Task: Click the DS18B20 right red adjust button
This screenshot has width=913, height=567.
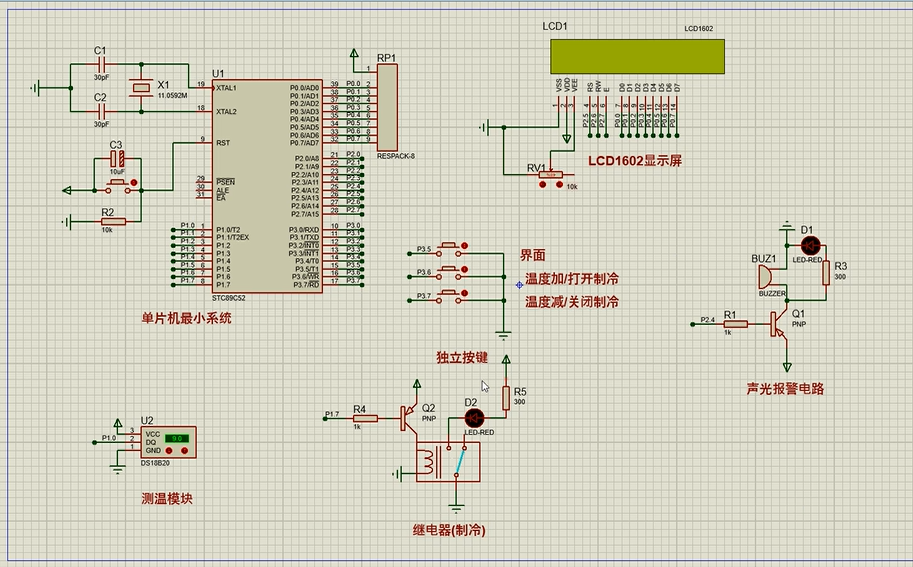Action: click(183, 450)
